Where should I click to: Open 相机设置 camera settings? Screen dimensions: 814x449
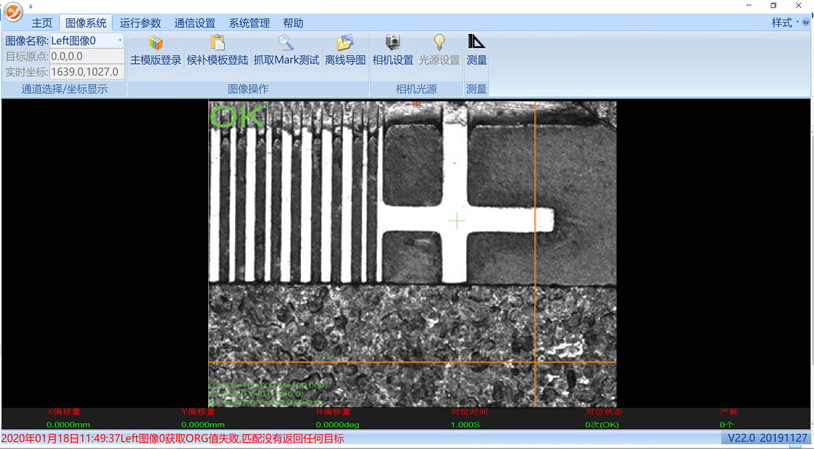tap(392, 44)
